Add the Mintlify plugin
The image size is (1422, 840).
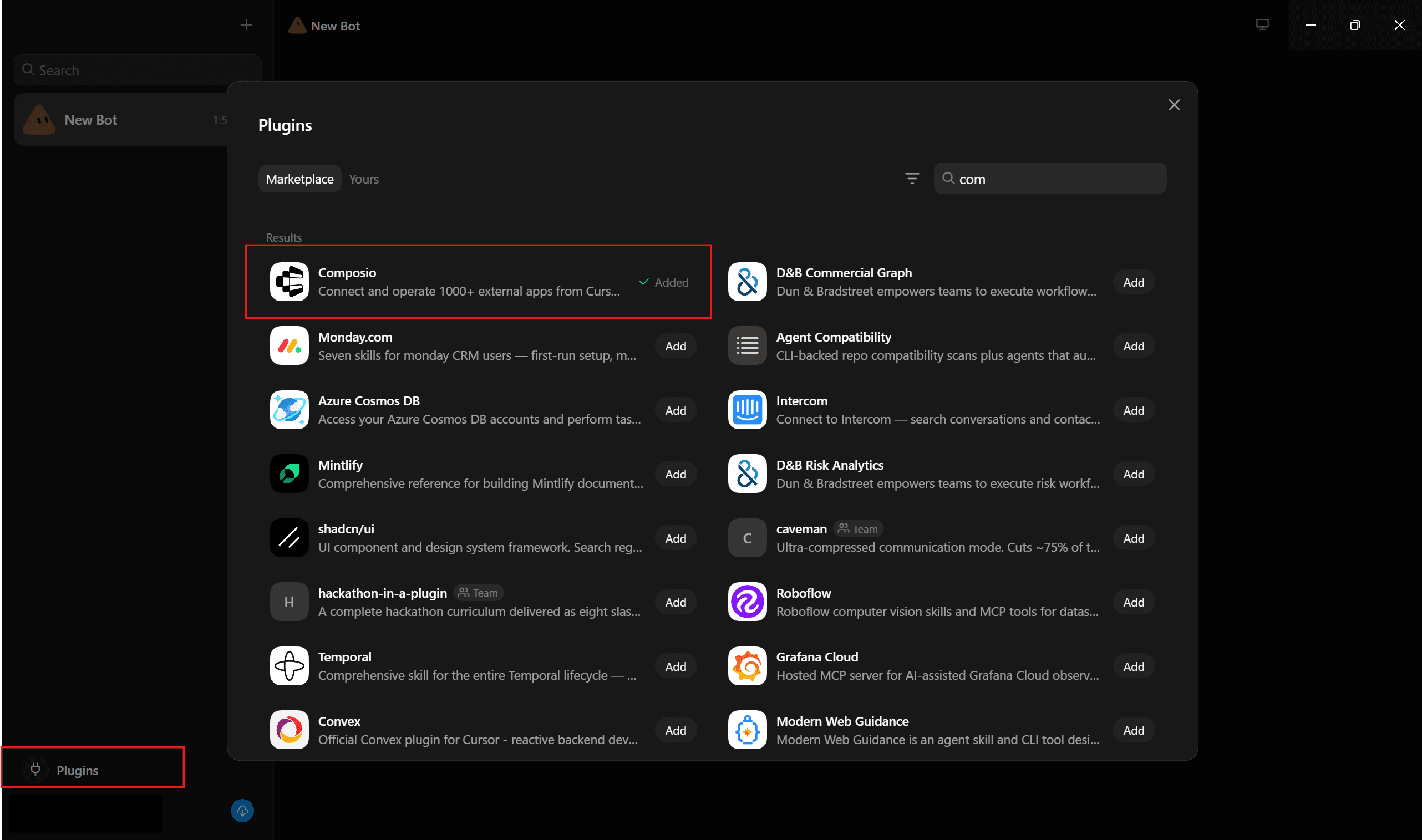[x=676, y=475]
